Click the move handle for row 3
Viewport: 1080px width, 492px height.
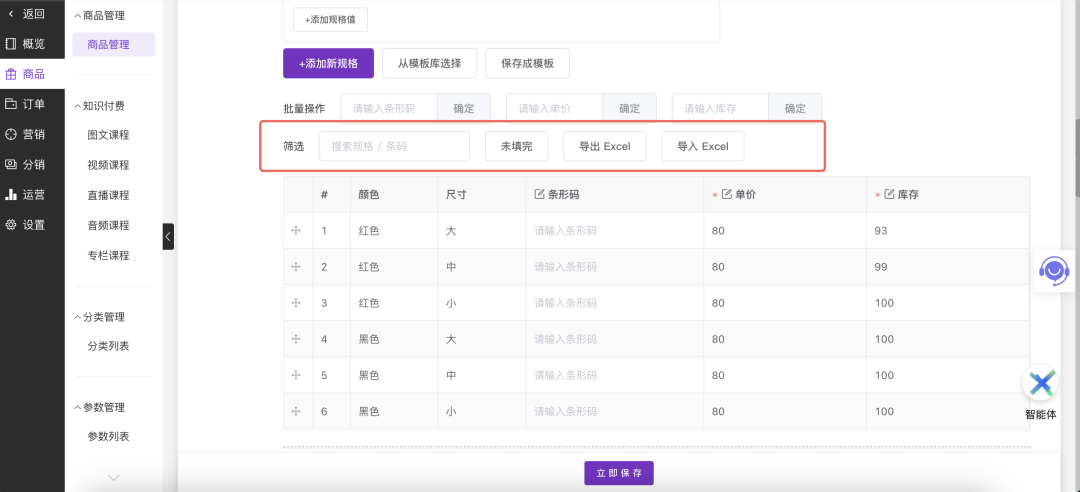pos(296,303)
